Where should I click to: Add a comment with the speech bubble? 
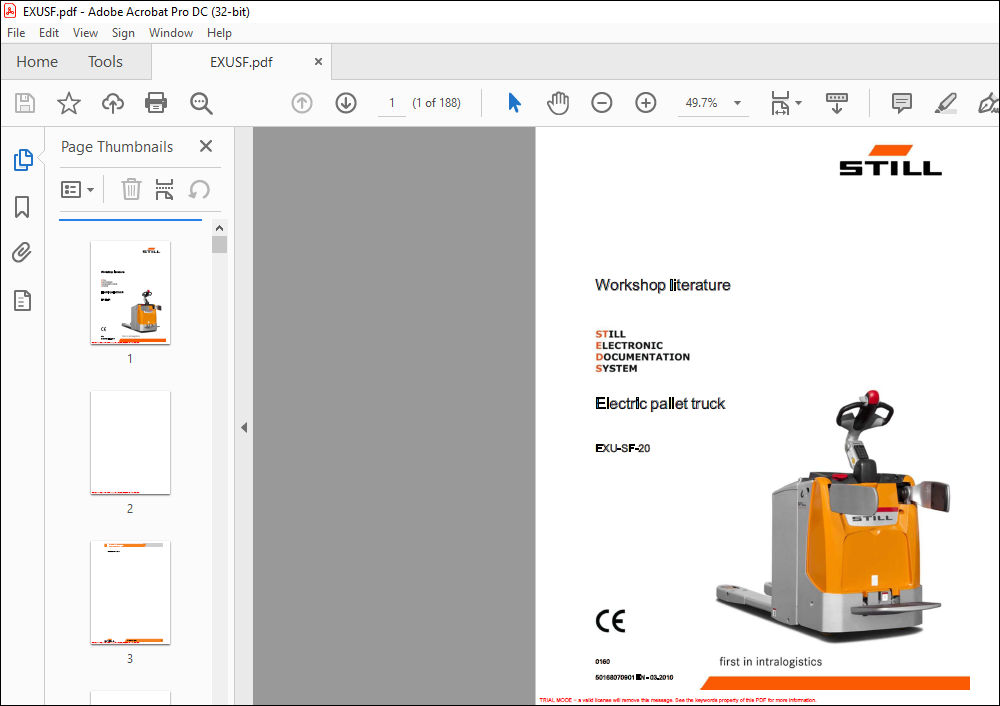tap(902, 103)
